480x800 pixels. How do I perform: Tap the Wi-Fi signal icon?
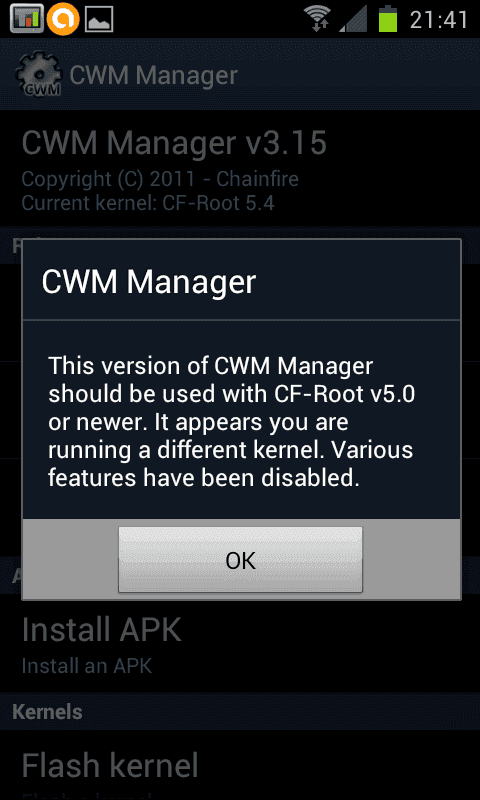[x=317, y=19]
